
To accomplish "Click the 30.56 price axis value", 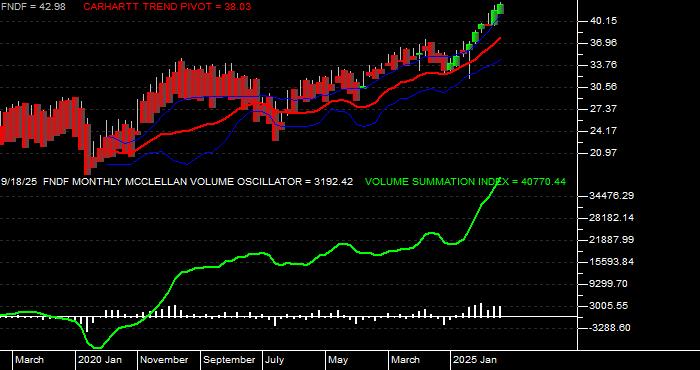I will [604, 87].
